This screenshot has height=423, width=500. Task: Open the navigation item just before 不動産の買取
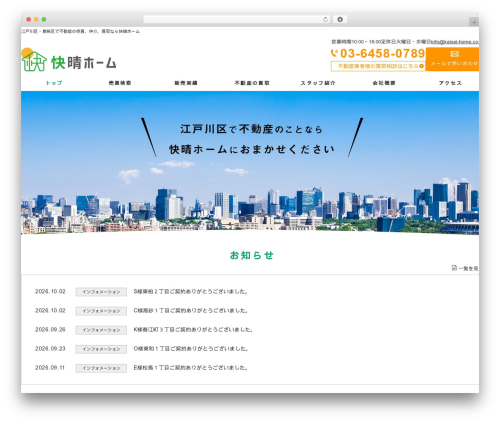click(x=186, y=83)
